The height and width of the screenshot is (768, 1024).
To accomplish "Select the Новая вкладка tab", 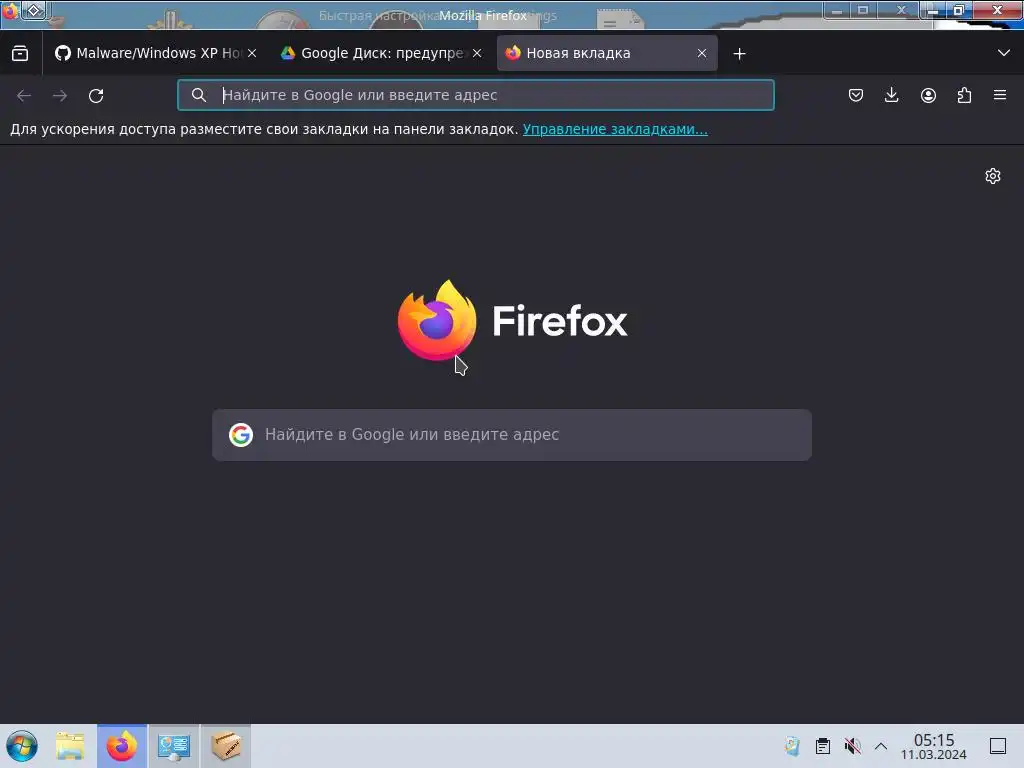I will pos(607,54).
